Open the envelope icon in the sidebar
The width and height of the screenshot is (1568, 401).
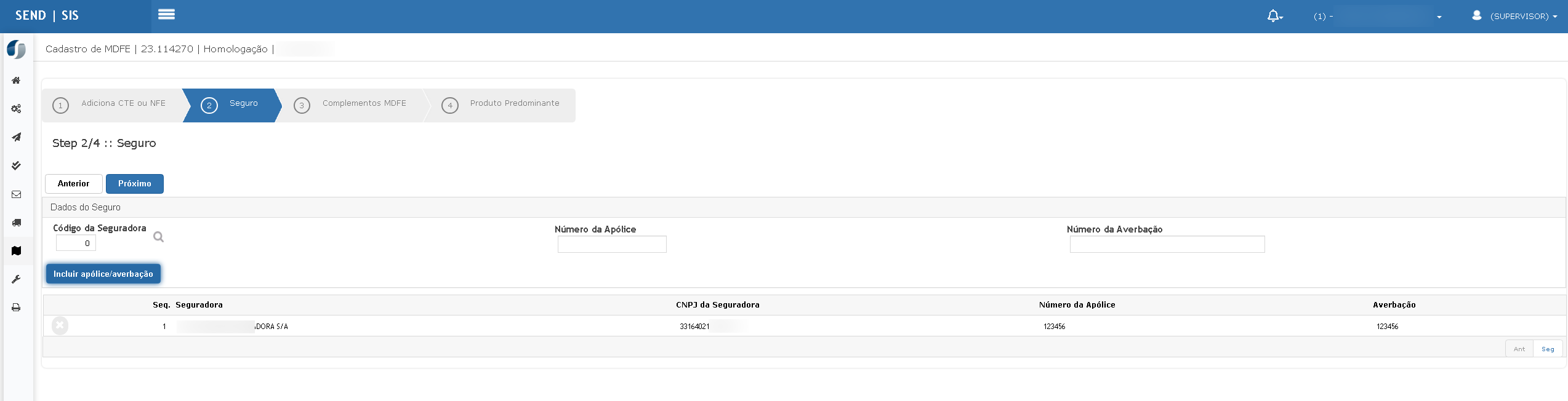[17, 194]
